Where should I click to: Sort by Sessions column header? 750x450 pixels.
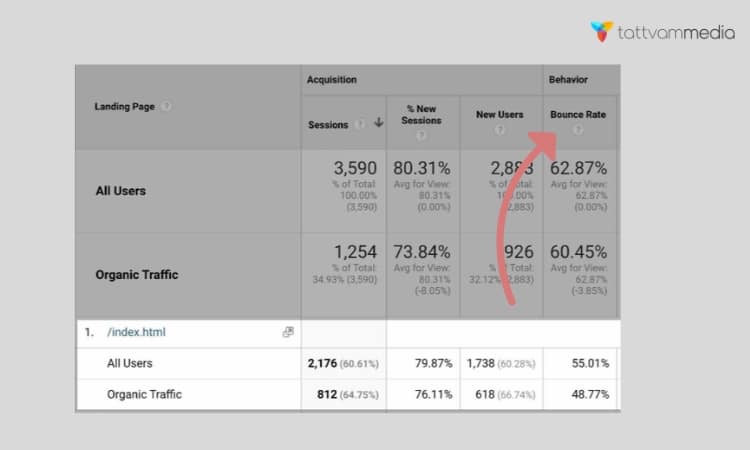coord(328,125)
